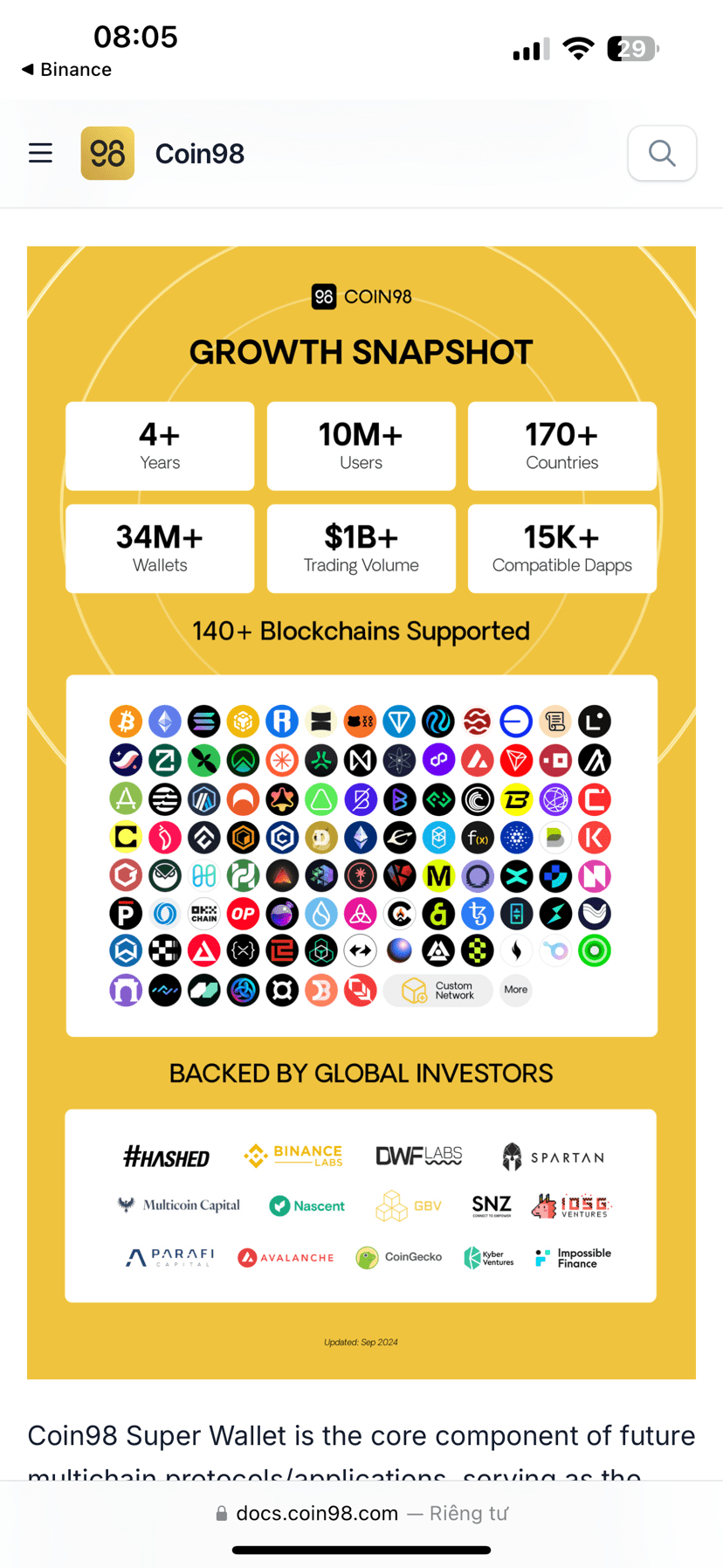The image size is (723, 1568).
Task: Tap the Solana blockchain icon
Action: click(x=203, y=722)
